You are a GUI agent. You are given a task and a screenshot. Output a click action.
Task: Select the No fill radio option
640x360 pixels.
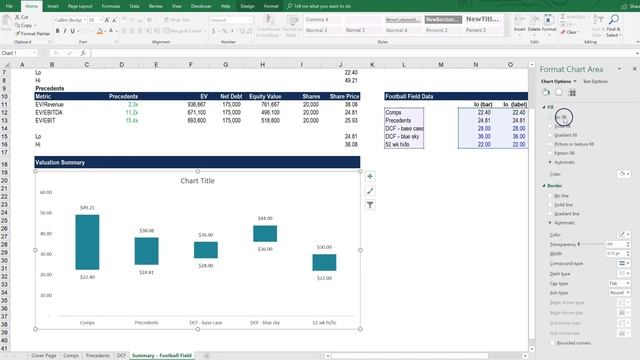pos(550,117)
